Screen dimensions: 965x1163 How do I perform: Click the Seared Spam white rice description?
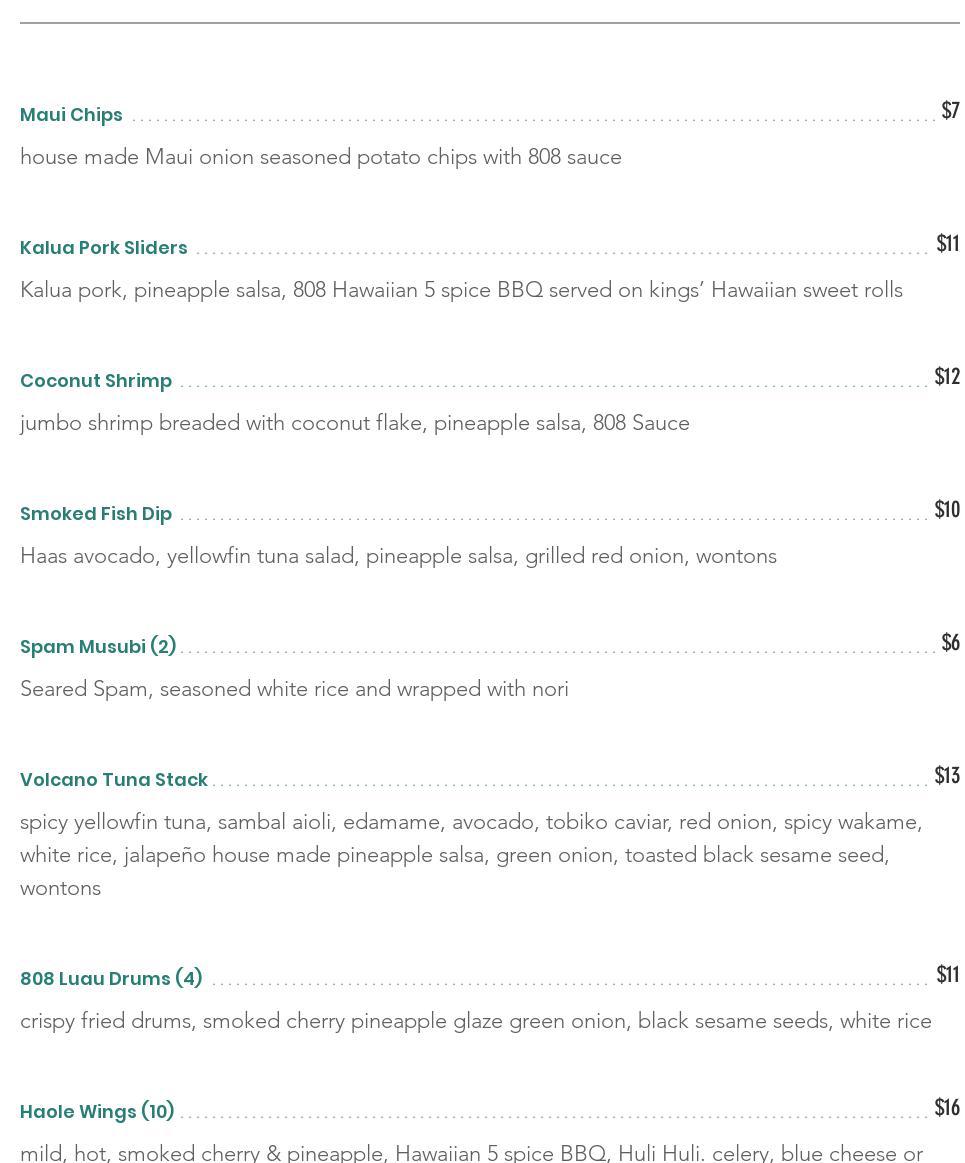[294, 689]
